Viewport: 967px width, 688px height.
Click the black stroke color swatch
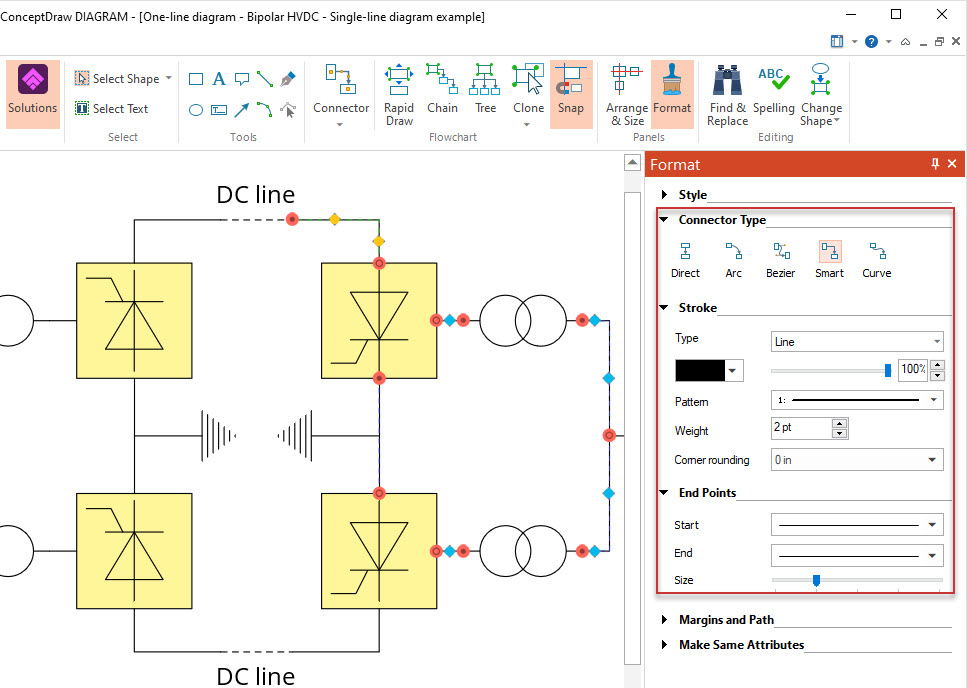tap(700, 371)
